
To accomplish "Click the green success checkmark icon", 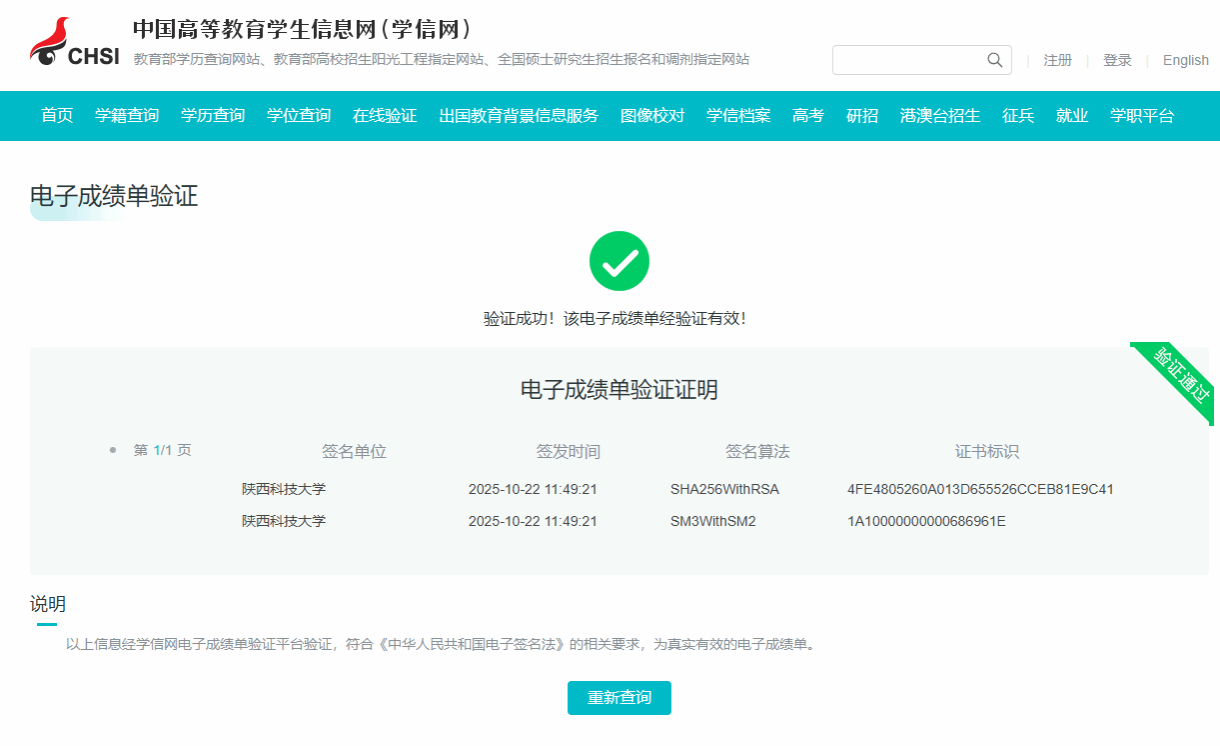I will [619, 262].
